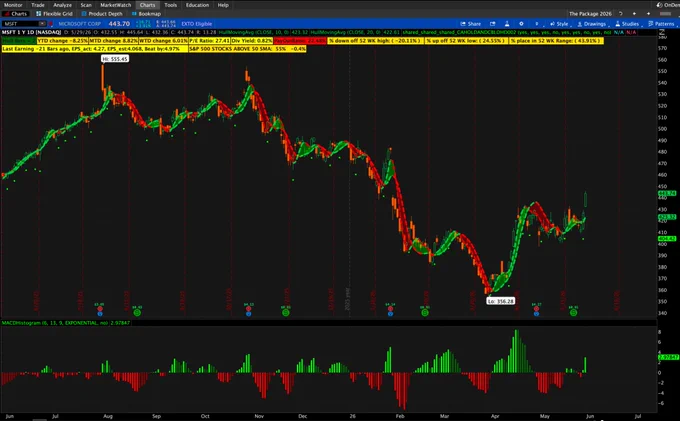This screenshot has height=421, width=680.
Task: Click the MICROSOFT CORP company name
Action: point(80,24)
